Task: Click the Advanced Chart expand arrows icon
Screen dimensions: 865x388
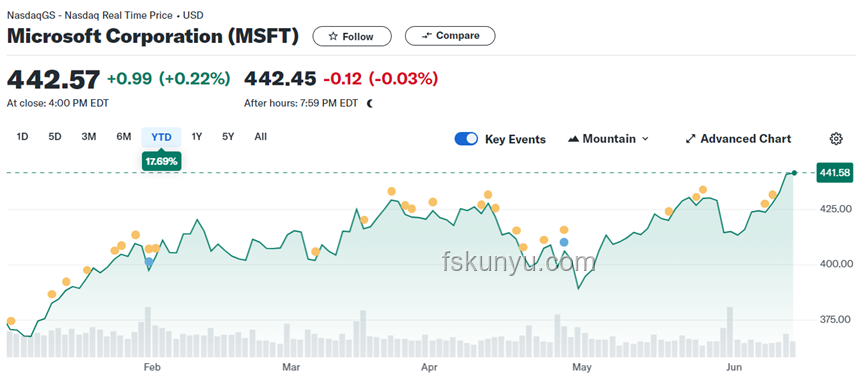Action: (690, 139)
